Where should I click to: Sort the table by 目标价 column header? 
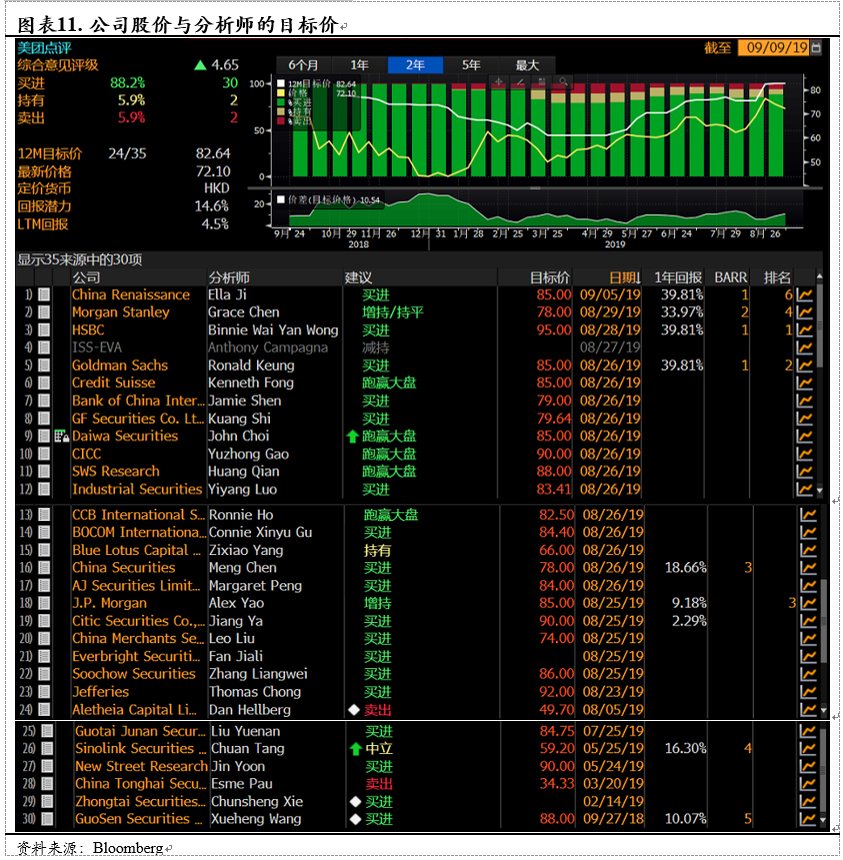coord(550,278)
